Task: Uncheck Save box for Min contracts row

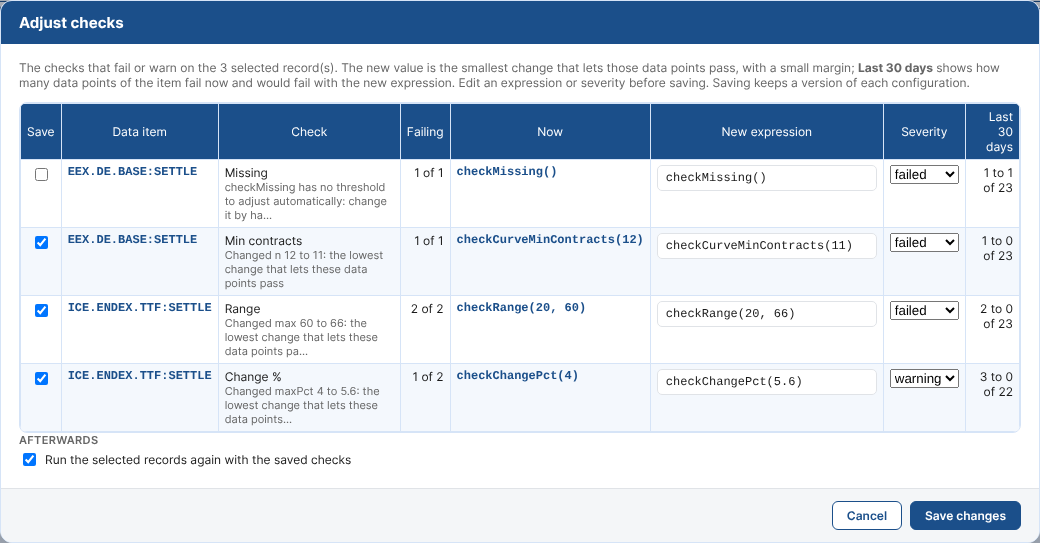Action: tap(41, 243)
